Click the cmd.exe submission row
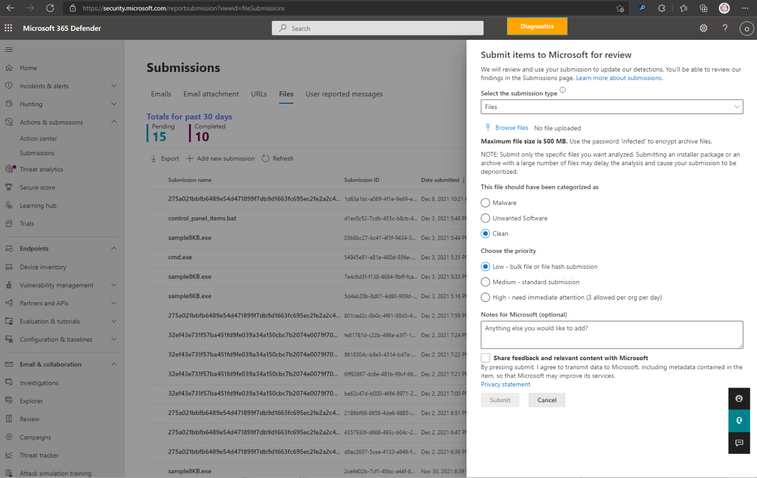Screen dimensions: 757x478 [x=306, y=257]
